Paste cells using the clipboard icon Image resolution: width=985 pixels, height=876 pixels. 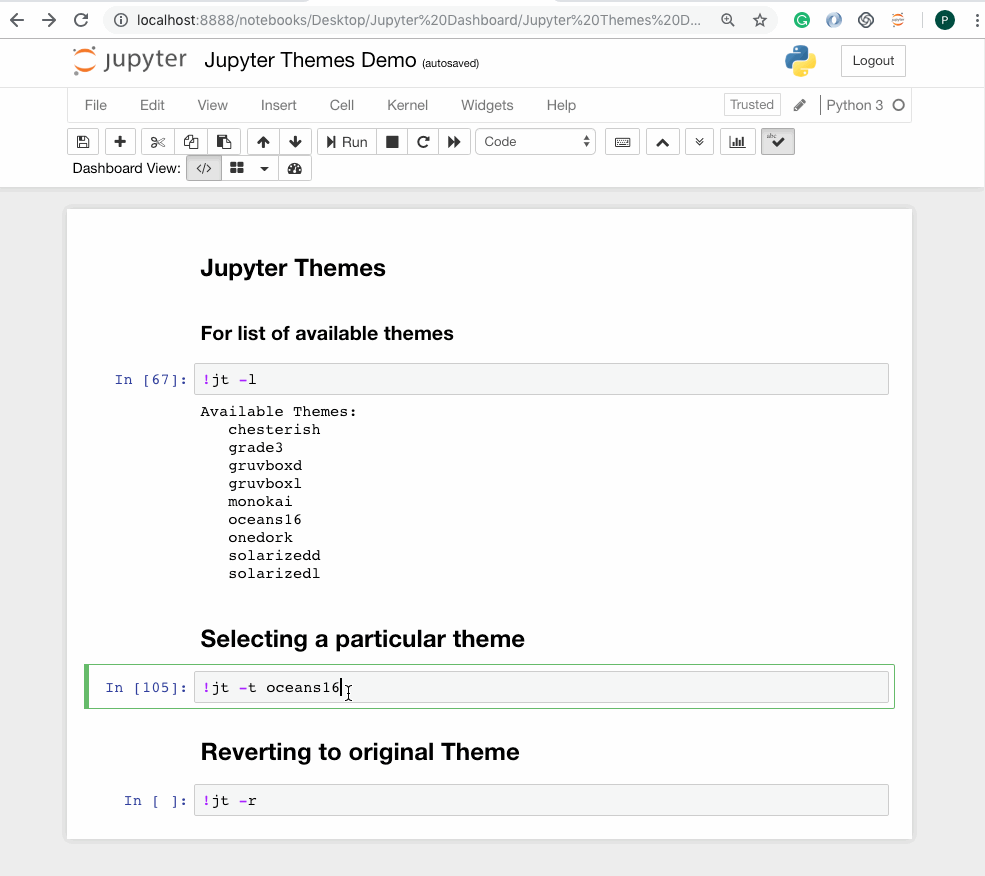224,142
